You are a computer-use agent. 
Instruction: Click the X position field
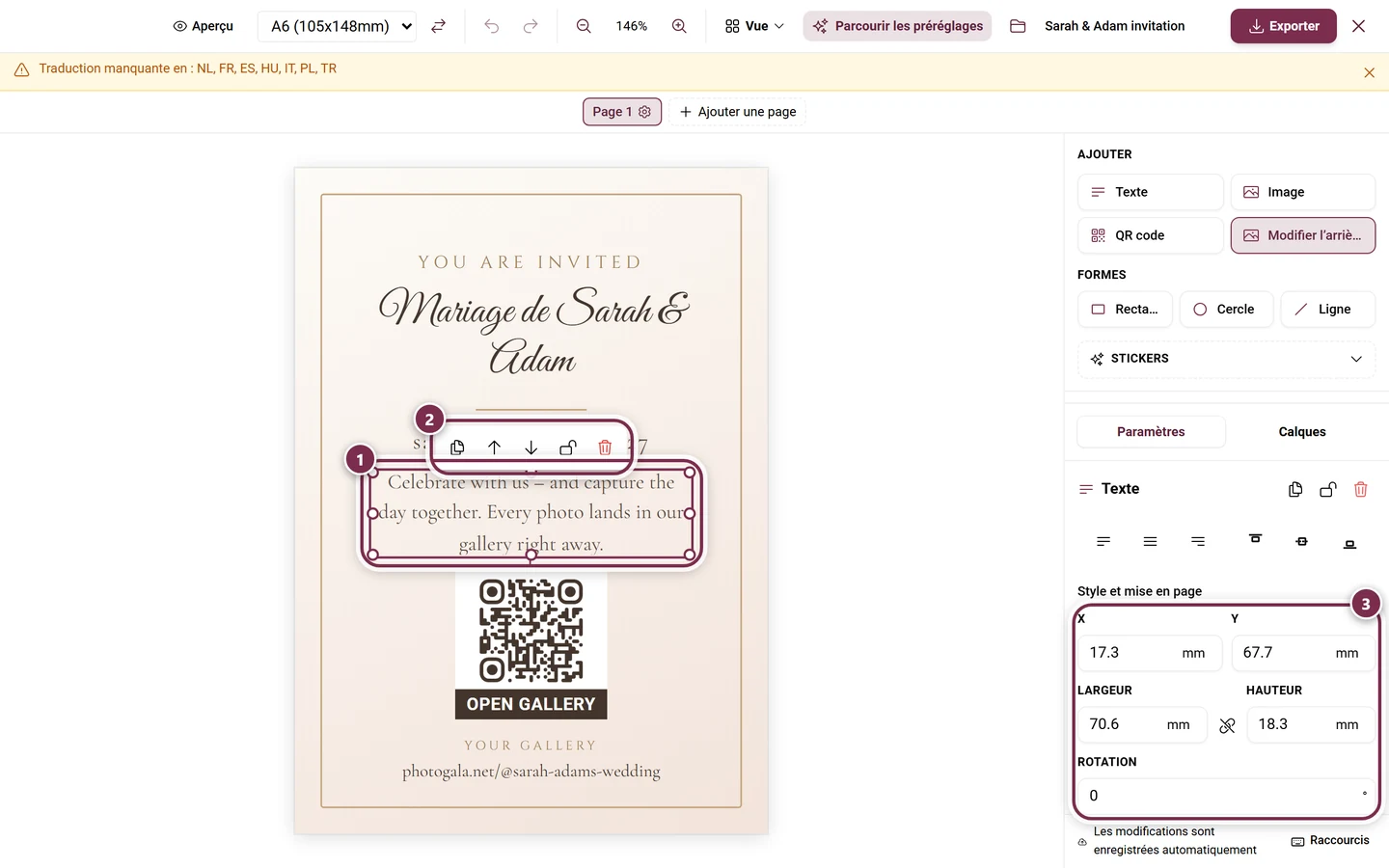[1150, 653]
